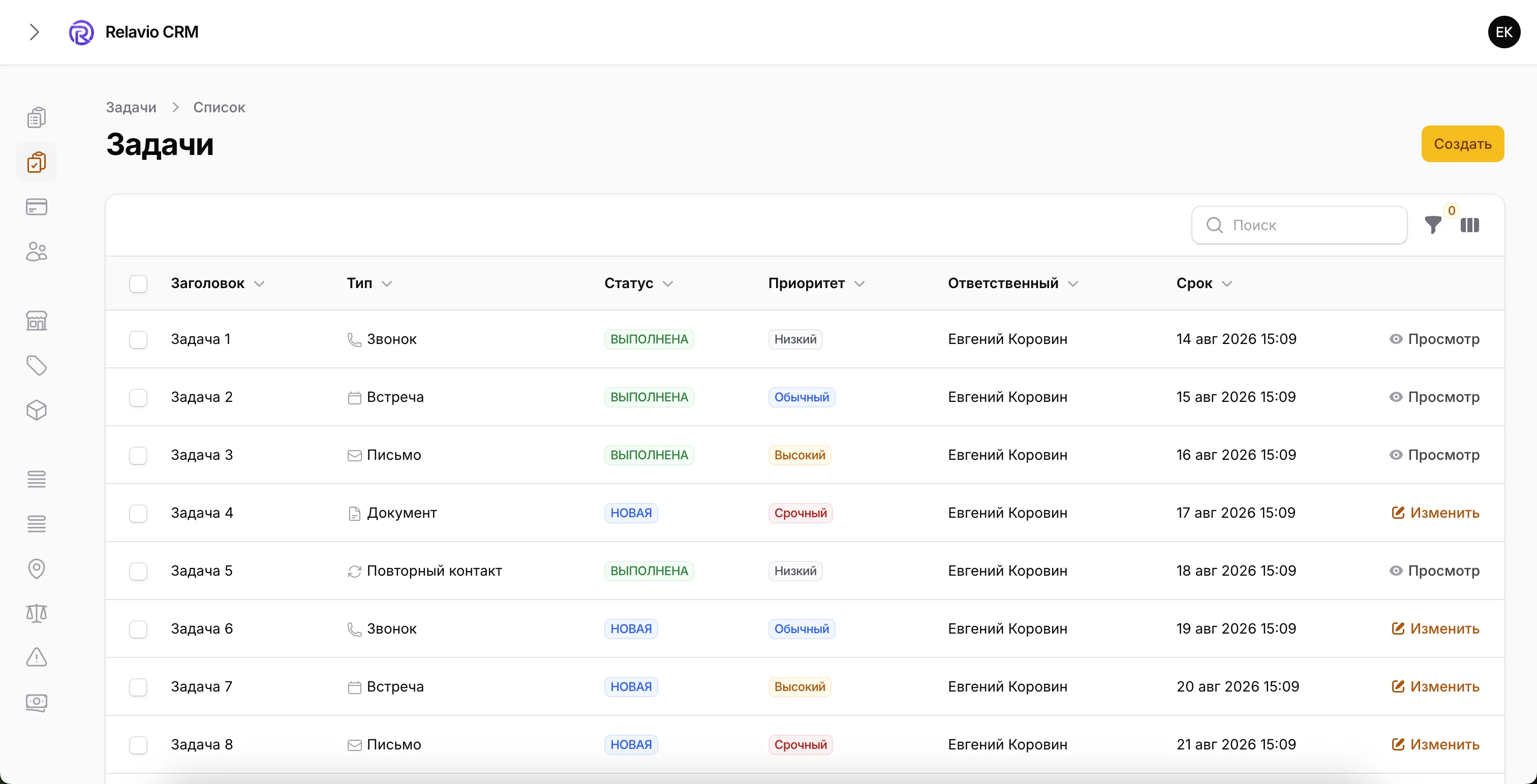Click the Список breadcrumb item
This screenshot has width=1537, height=784.
219,107
